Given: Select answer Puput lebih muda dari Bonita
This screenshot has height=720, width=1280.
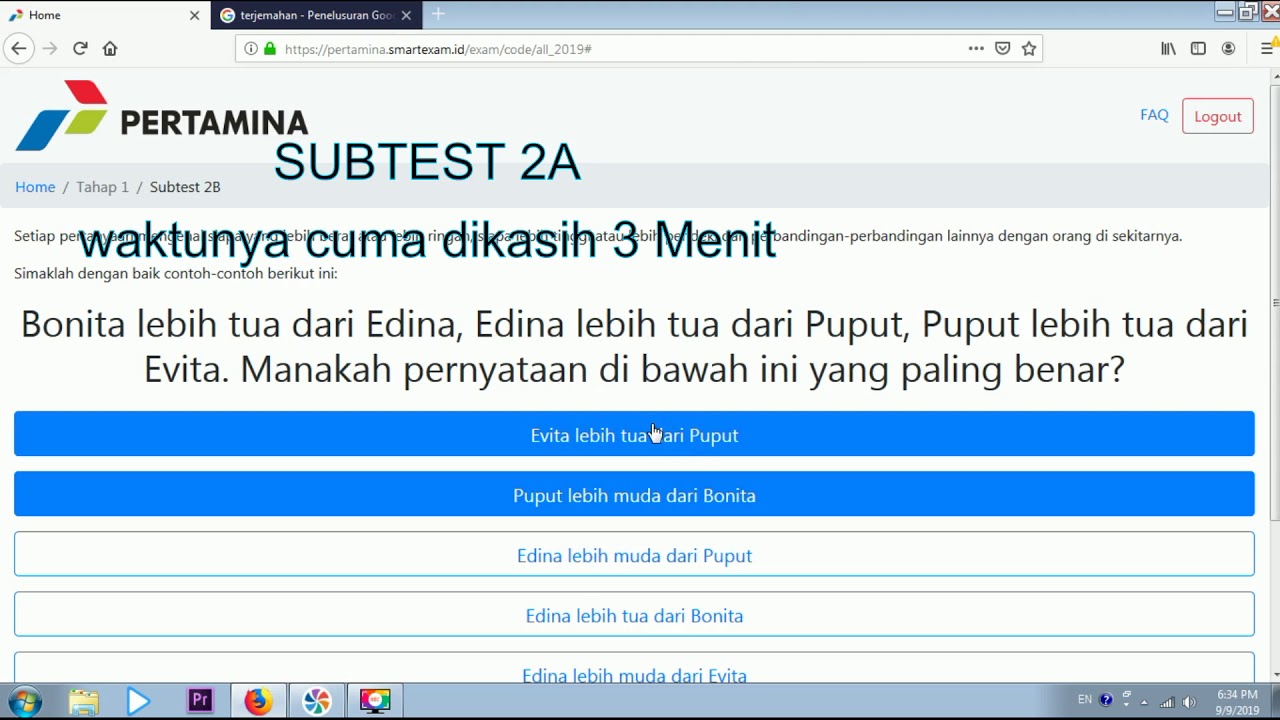Looking at the screenshot, I should (x=634, y=494).
